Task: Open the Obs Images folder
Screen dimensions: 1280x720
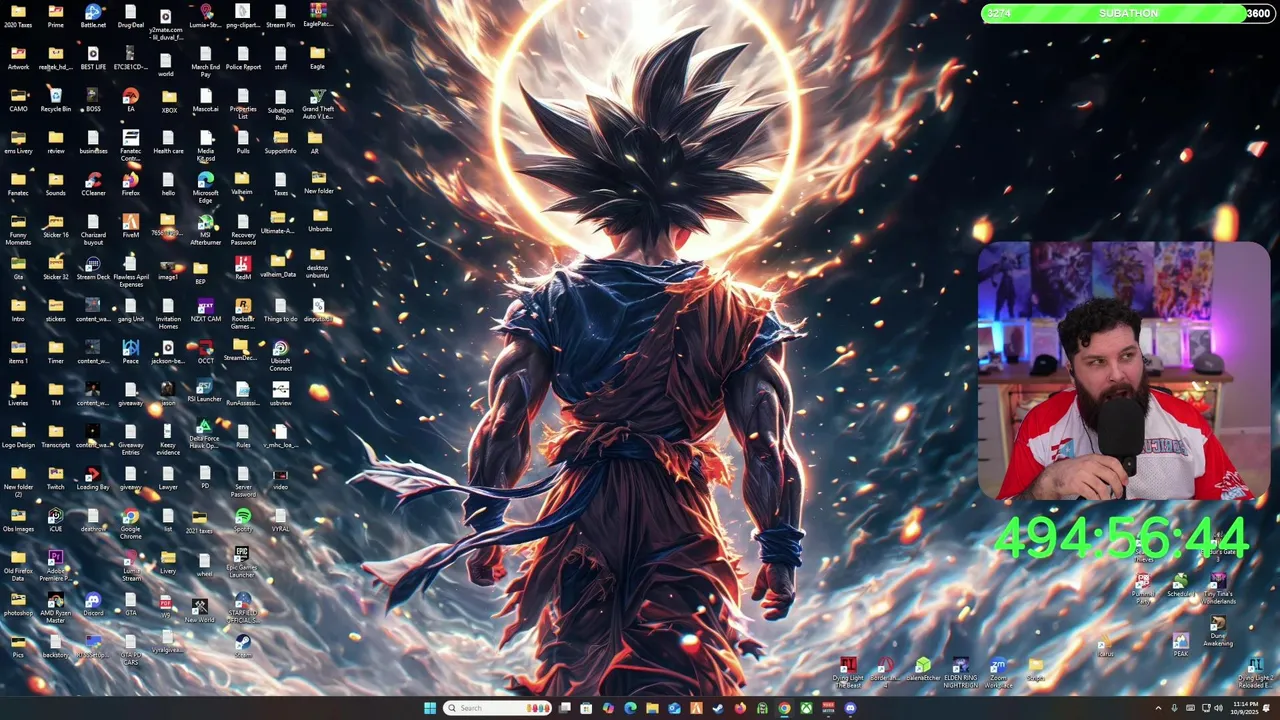Action: 18,520
